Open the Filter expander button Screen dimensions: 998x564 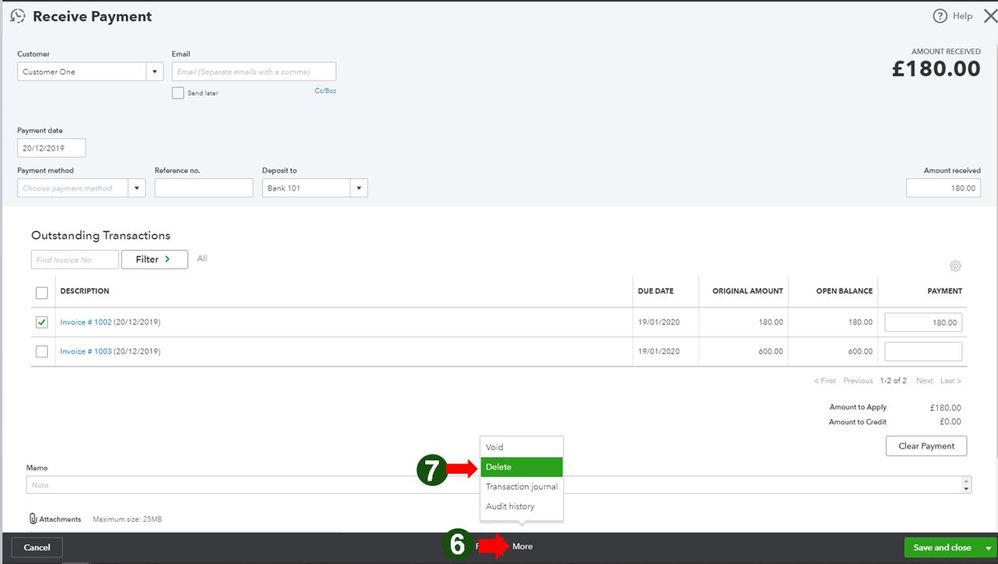coord(155,259)
